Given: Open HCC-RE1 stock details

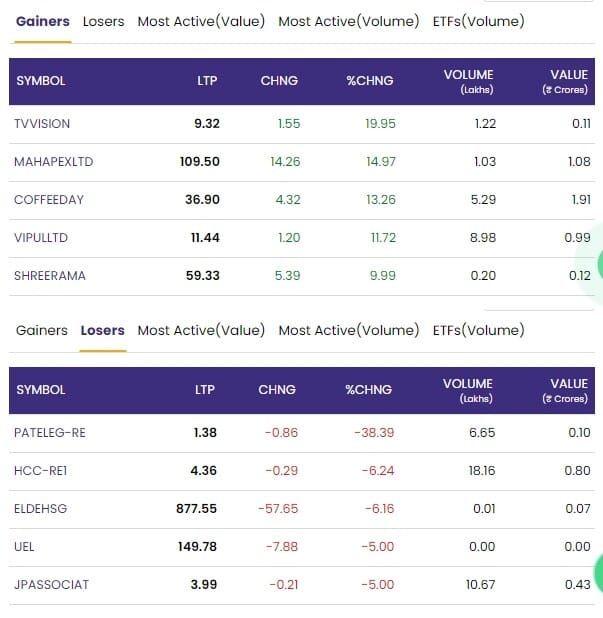Looking at the screenshot, I should click(x=41, y=471).
